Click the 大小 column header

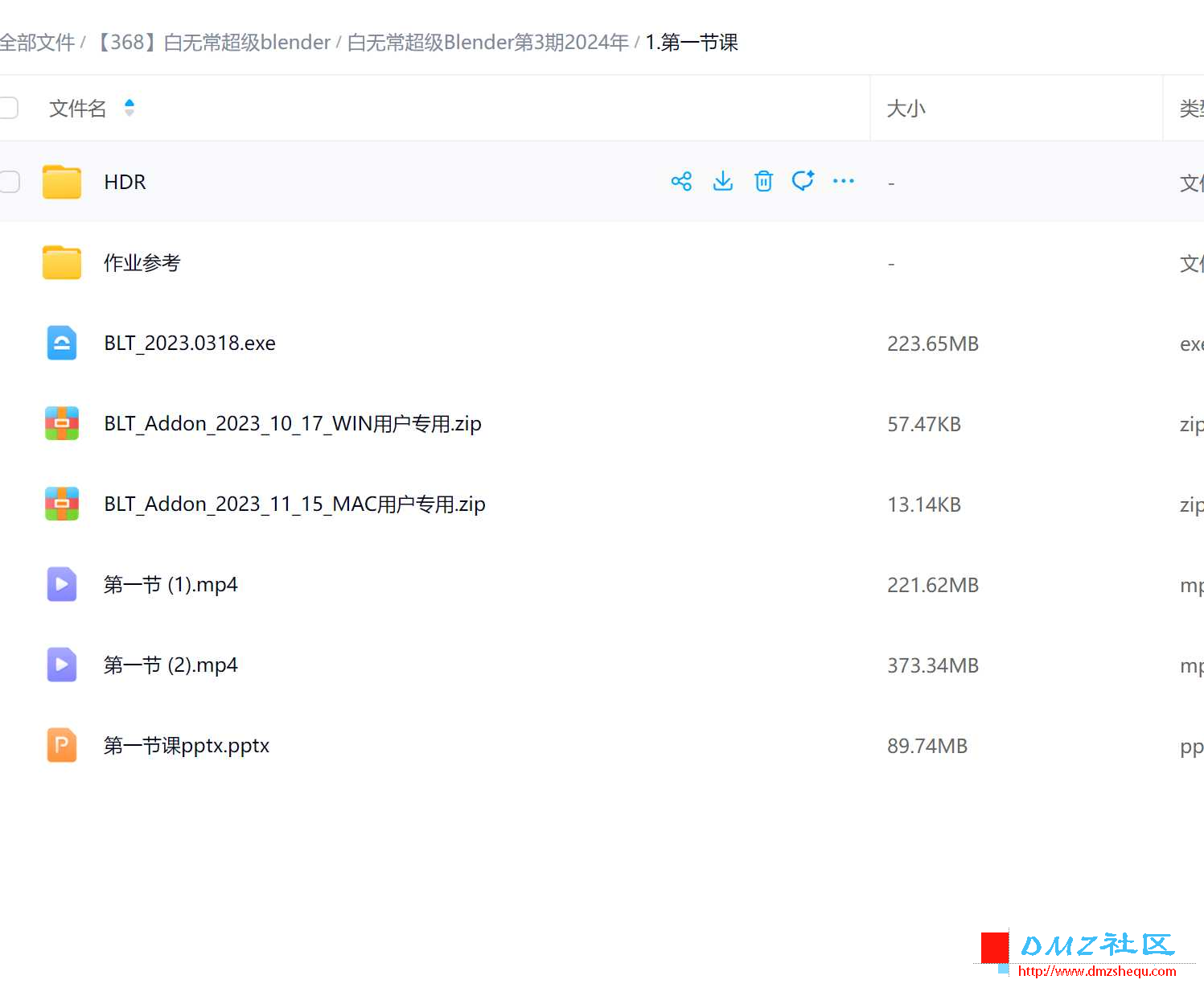(906, 109)
